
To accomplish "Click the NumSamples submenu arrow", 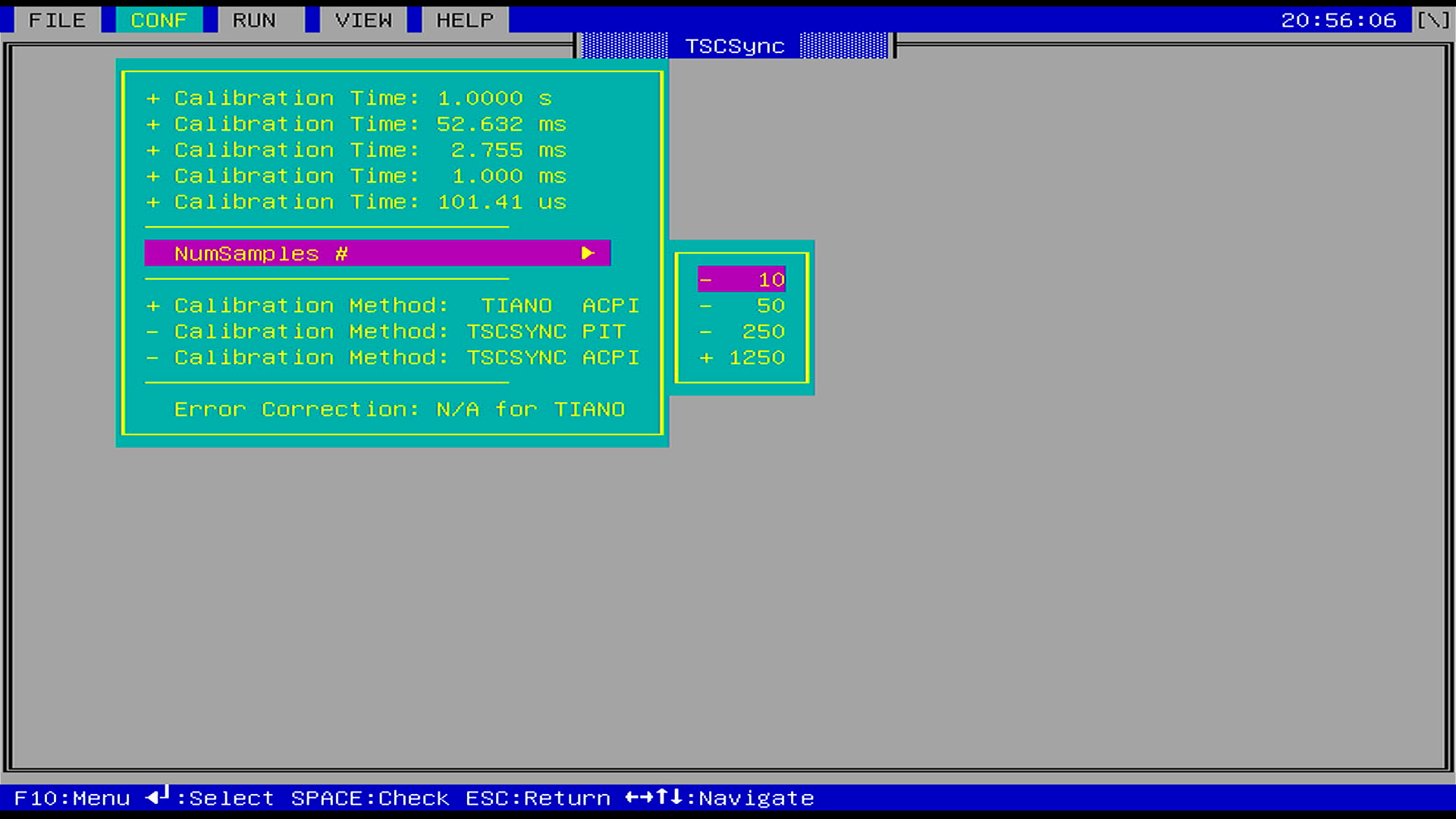I will point(588,253).
